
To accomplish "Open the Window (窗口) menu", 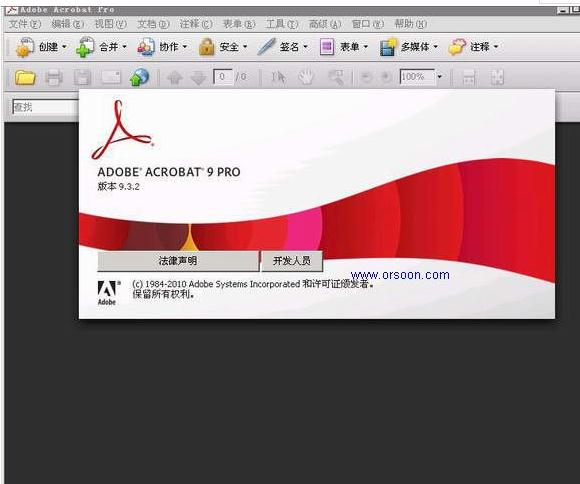I will coord(368,24).
